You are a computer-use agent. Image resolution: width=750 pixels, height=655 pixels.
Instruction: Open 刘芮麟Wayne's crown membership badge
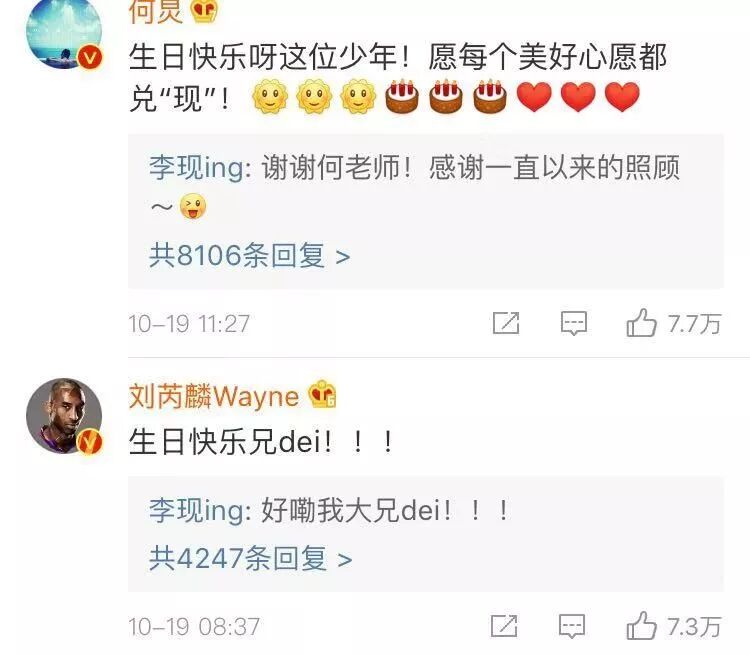click(x=322, y=394)
